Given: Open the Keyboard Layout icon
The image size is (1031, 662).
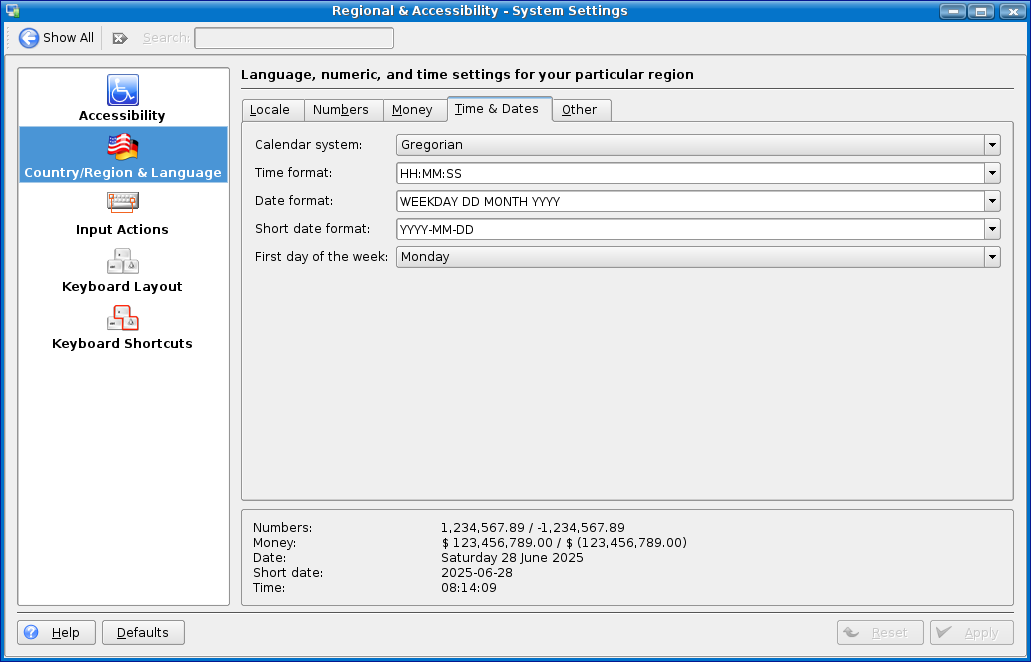Looking at the screenshot, I should [x=123, y=261].
